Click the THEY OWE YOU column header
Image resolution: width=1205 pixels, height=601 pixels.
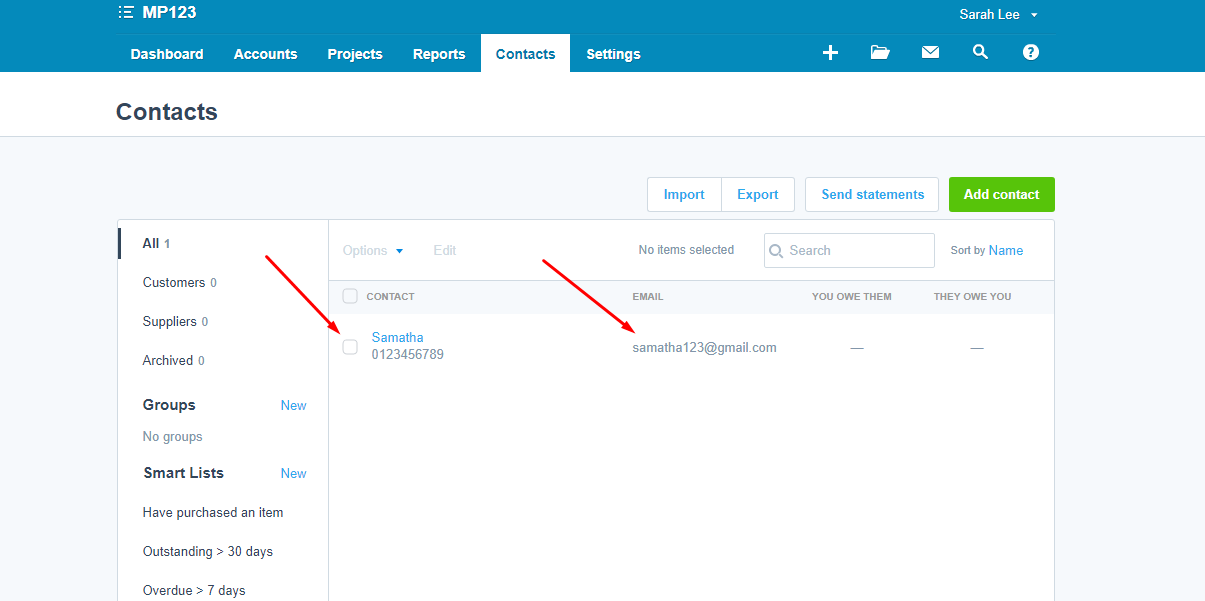973,296
